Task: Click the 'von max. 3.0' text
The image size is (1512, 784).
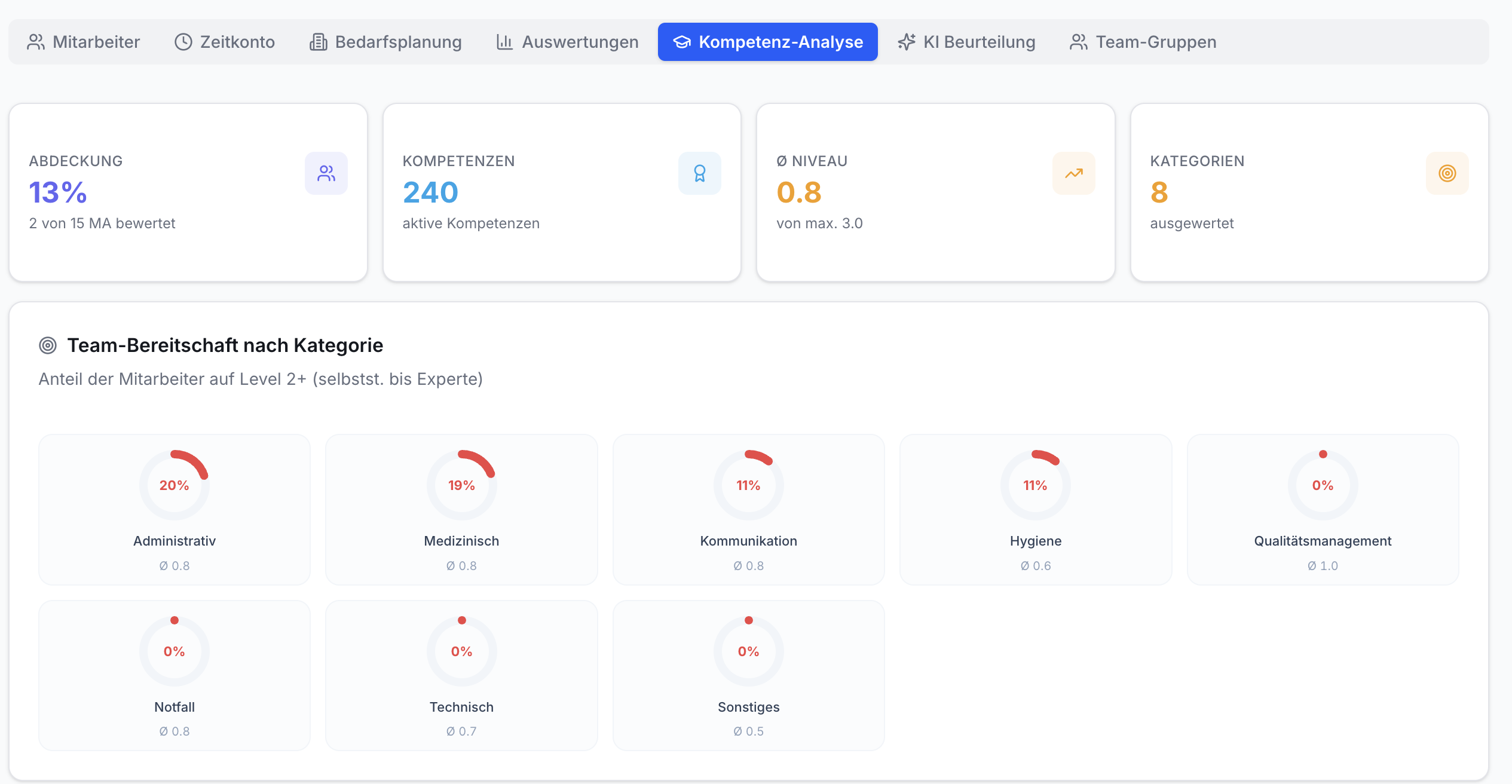Action: pyautogui.click(x=819, y=223)
